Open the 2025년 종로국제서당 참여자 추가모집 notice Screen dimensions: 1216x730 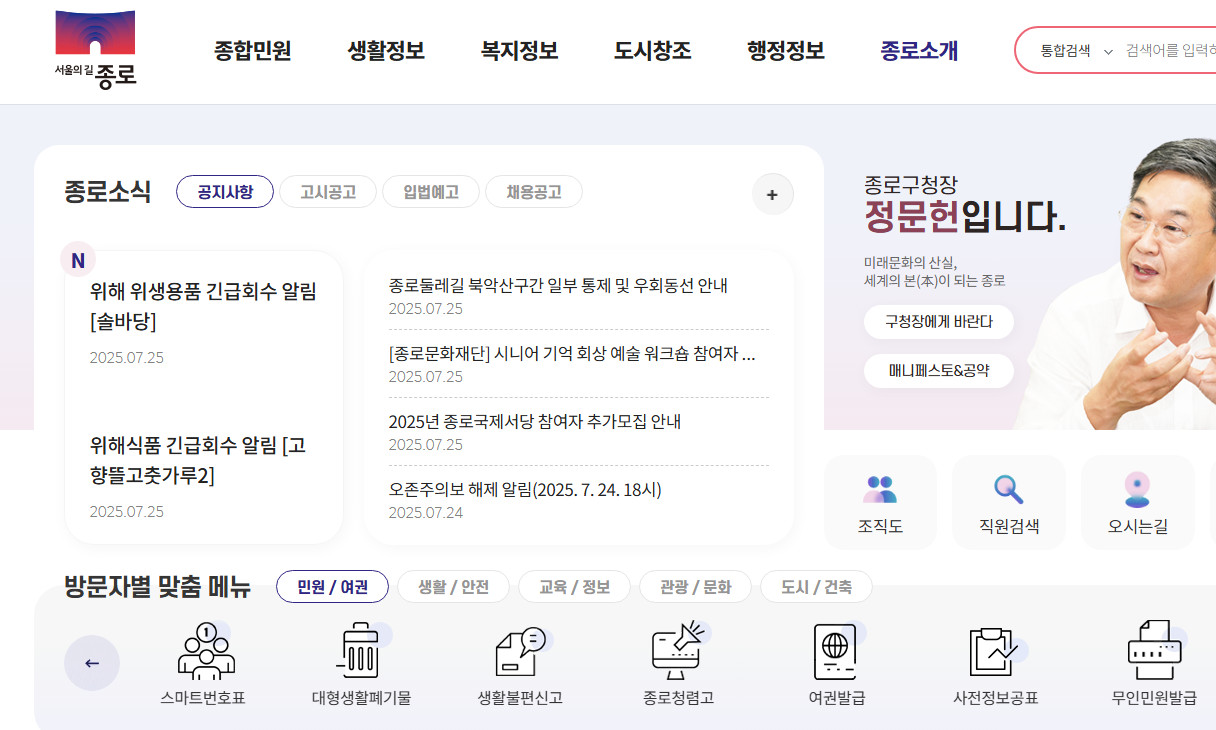pos(533,422)
